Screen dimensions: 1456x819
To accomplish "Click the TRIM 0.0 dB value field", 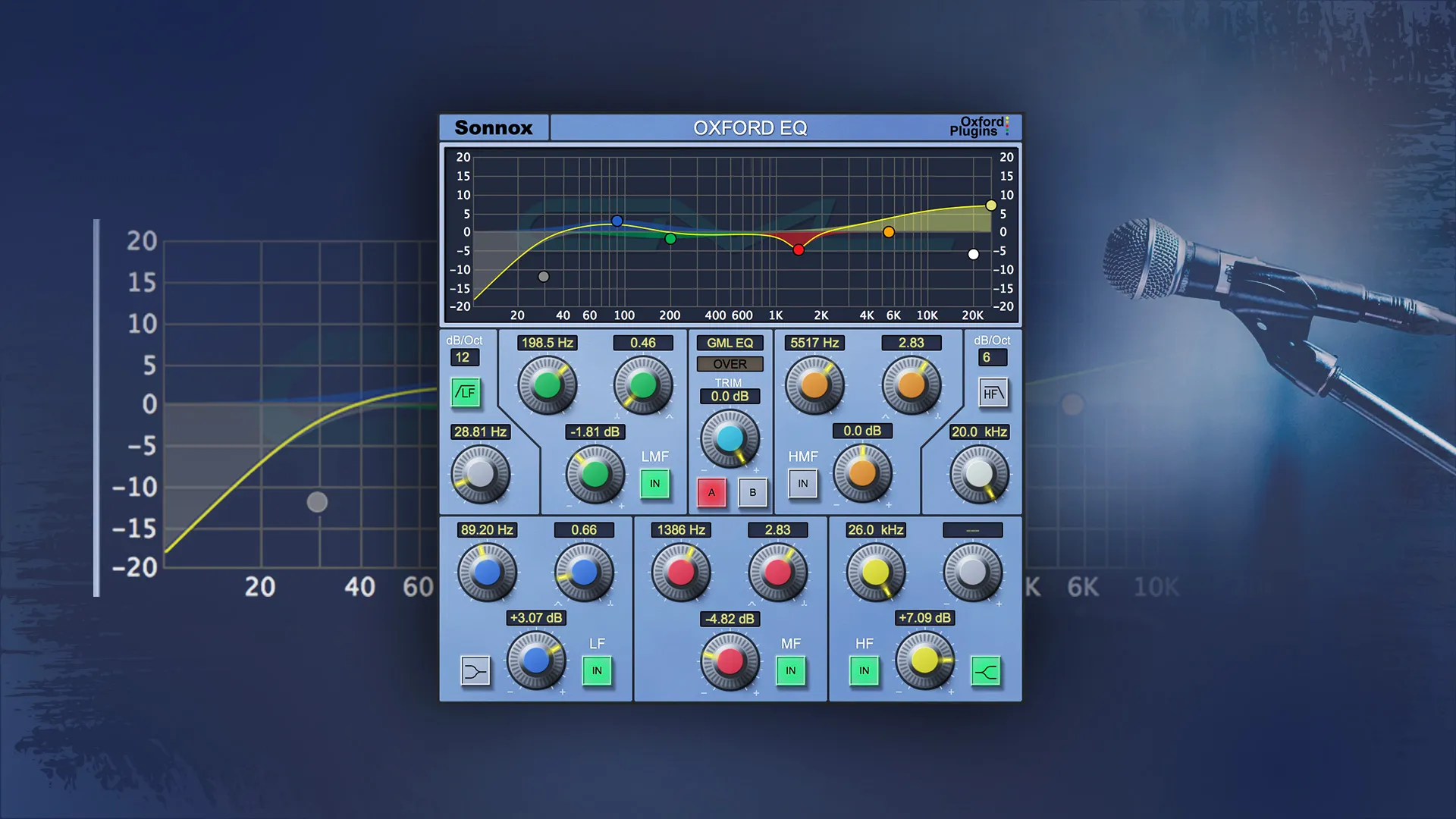I will click(x=730, y=397).
